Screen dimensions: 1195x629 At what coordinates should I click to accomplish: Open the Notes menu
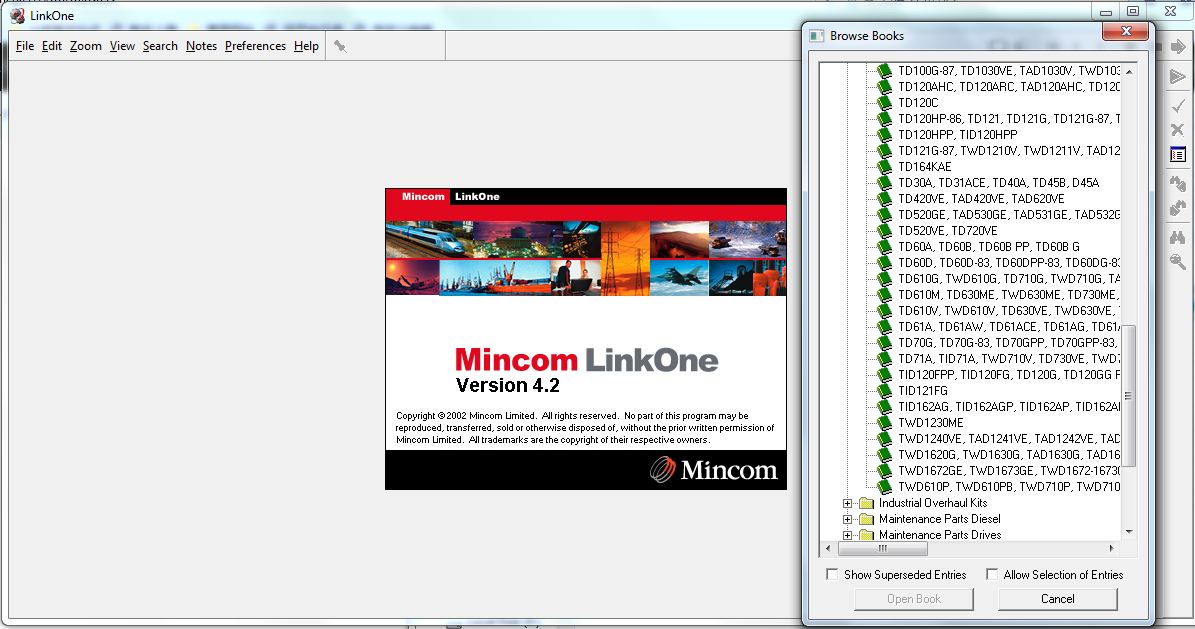[x=201, y=46]
